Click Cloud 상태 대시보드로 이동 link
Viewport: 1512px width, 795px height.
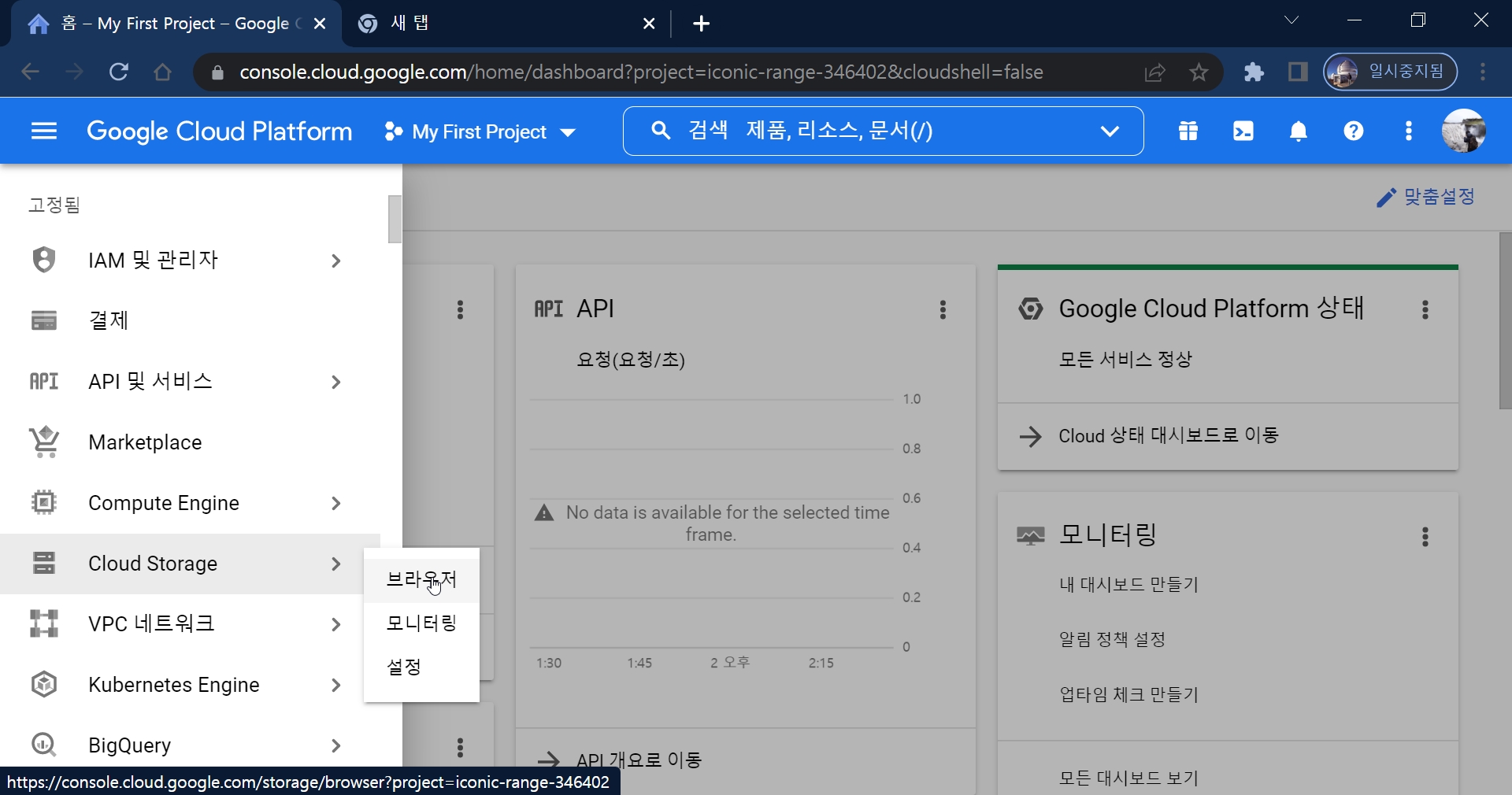click(x=1169, y=435)
